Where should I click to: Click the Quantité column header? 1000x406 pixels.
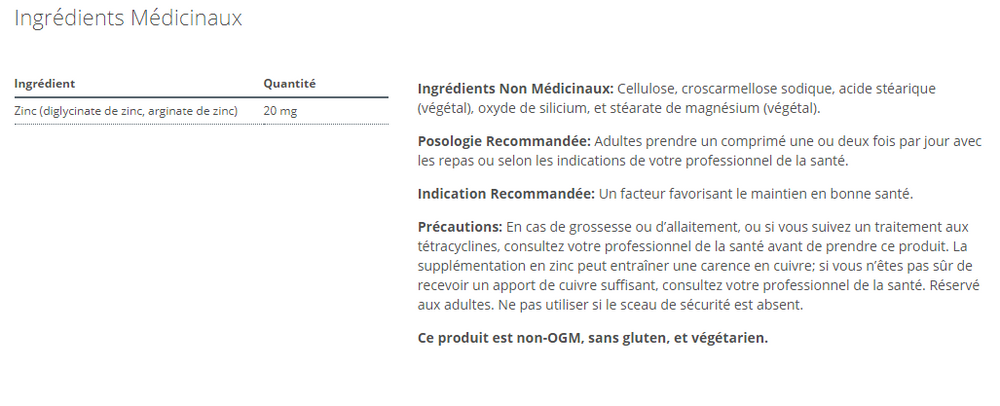289,84
